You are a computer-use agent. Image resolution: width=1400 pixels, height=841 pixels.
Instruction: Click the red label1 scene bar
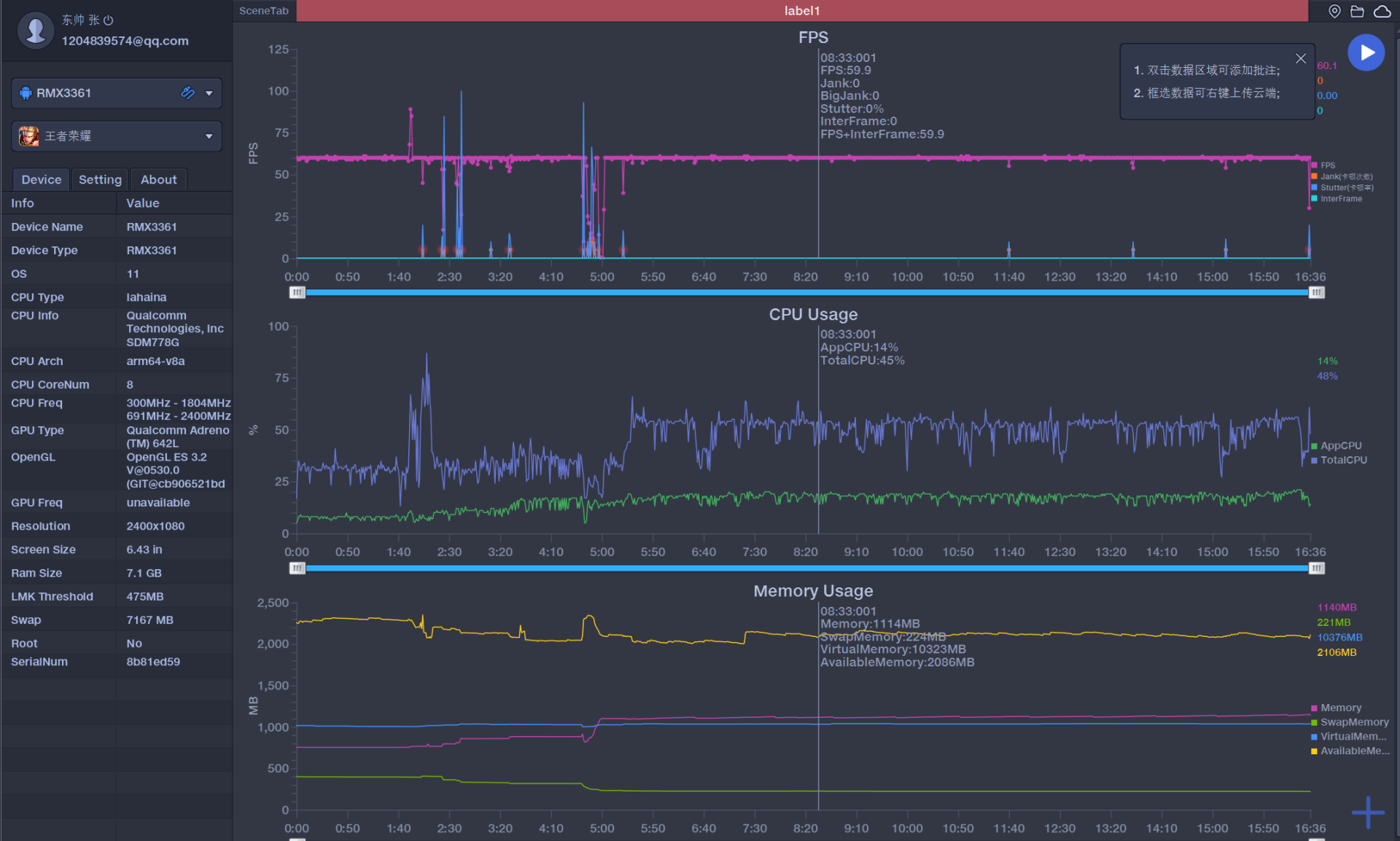point(801,11)
